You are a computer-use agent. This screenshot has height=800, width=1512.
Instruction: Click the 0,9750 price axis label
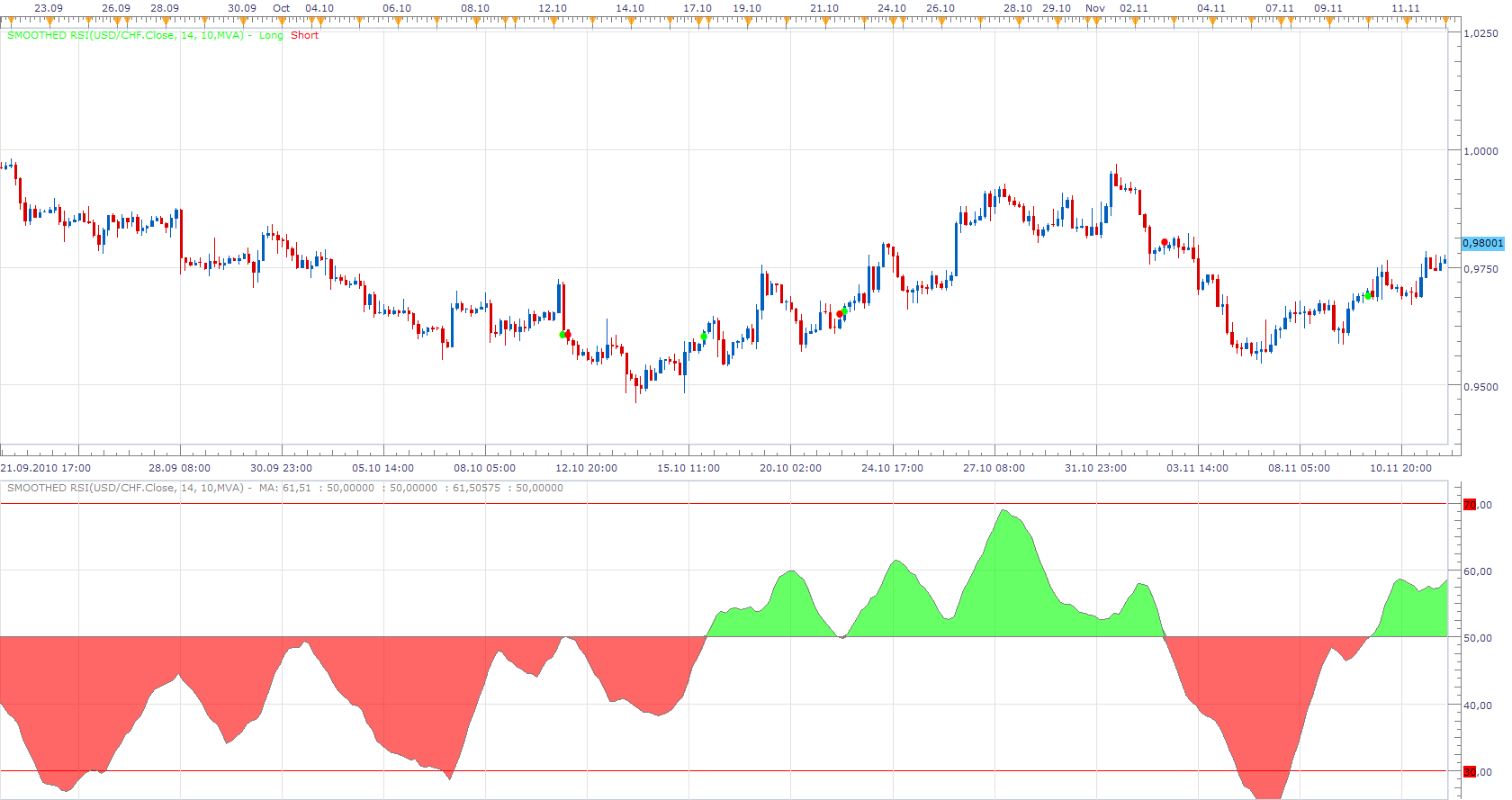tap(1481, 269)
